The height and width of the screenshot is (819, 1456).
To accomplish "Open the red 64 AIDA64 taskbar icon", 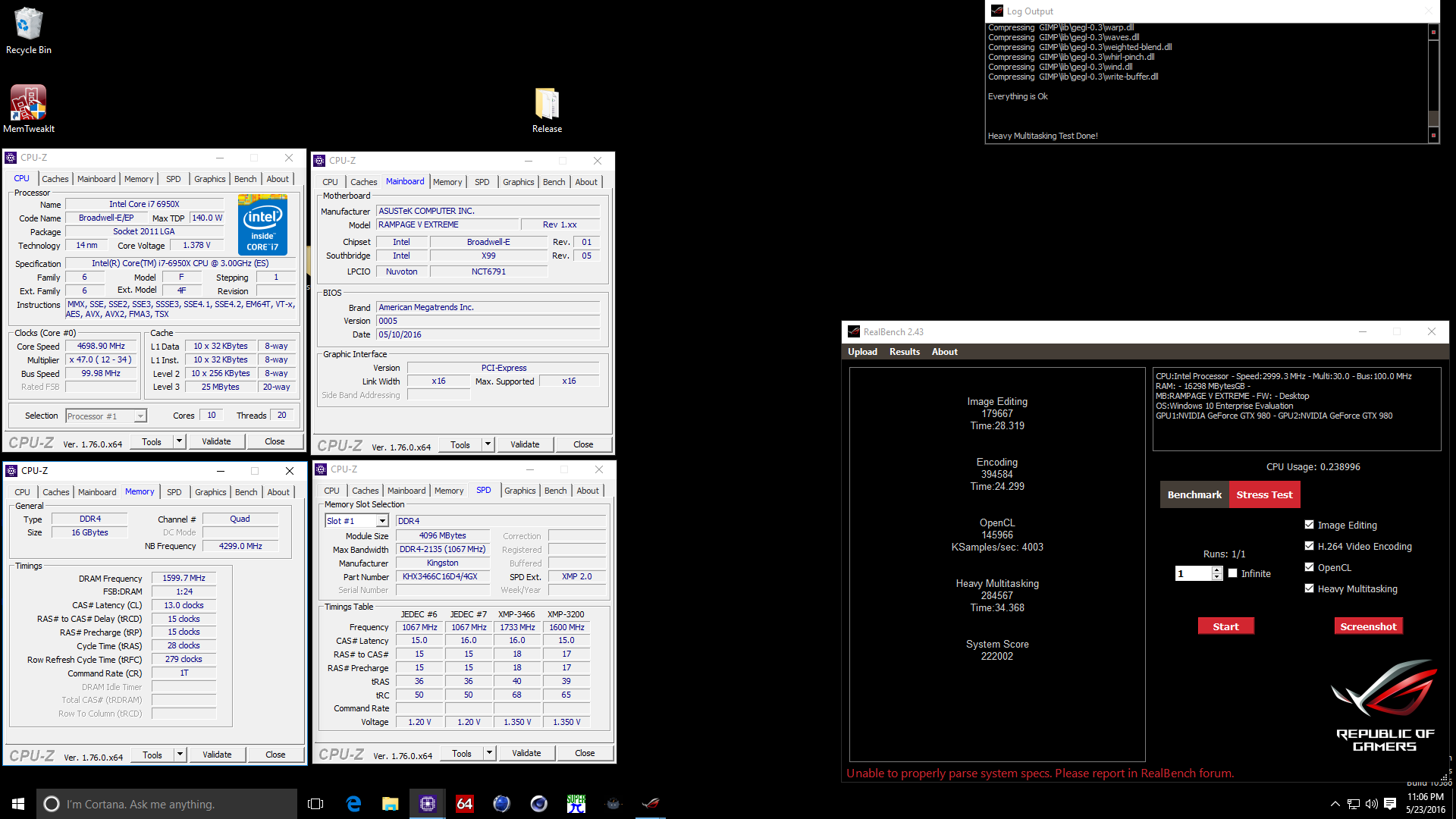I will pos(464,804).
